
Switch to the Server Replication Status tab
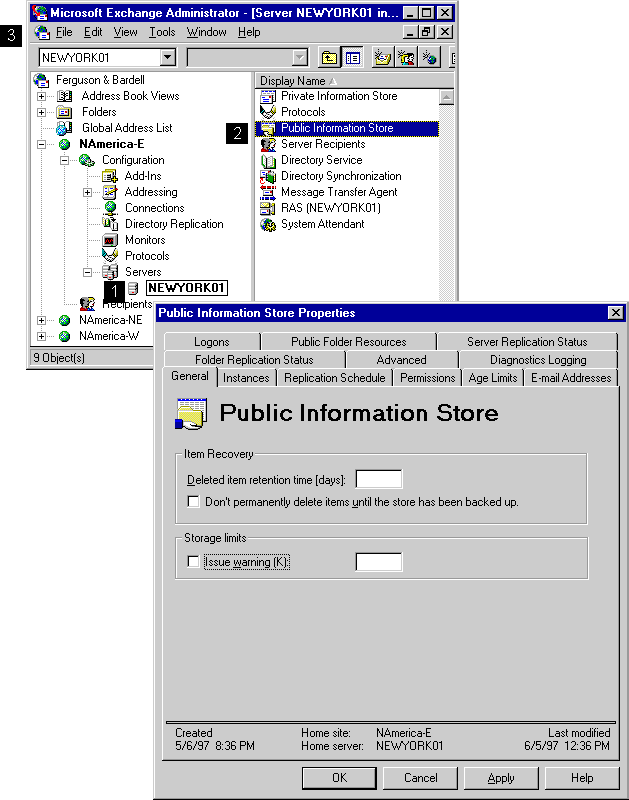(x=527, y=342)
